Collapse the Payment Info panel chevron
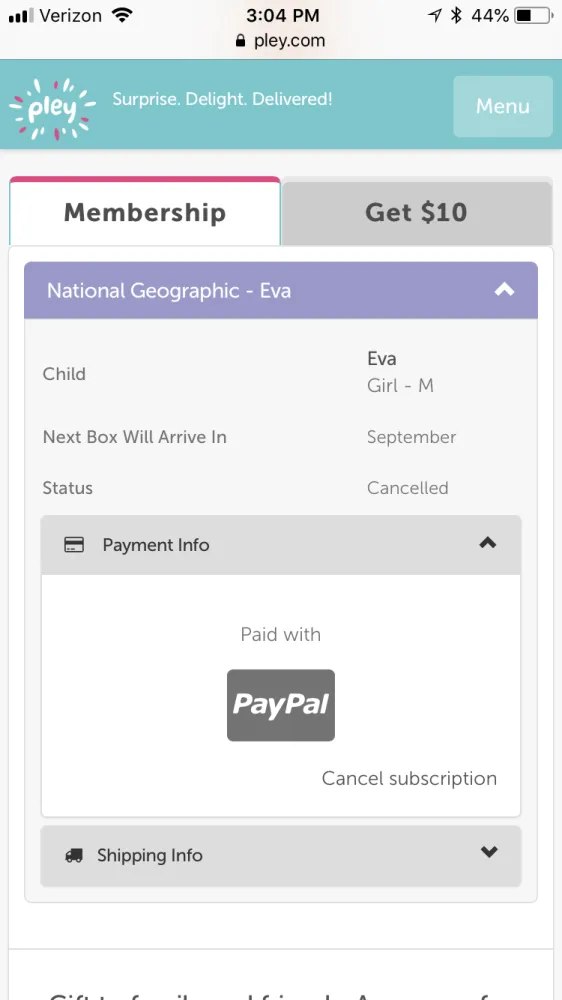 tap(487, 543)
